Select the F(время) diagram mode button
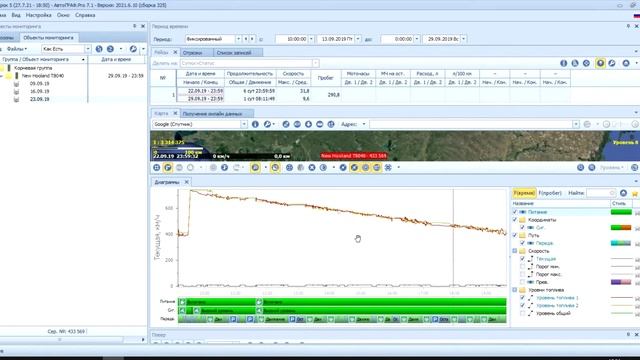The height and width of the screenshot is (360, 640). (524, 193)
